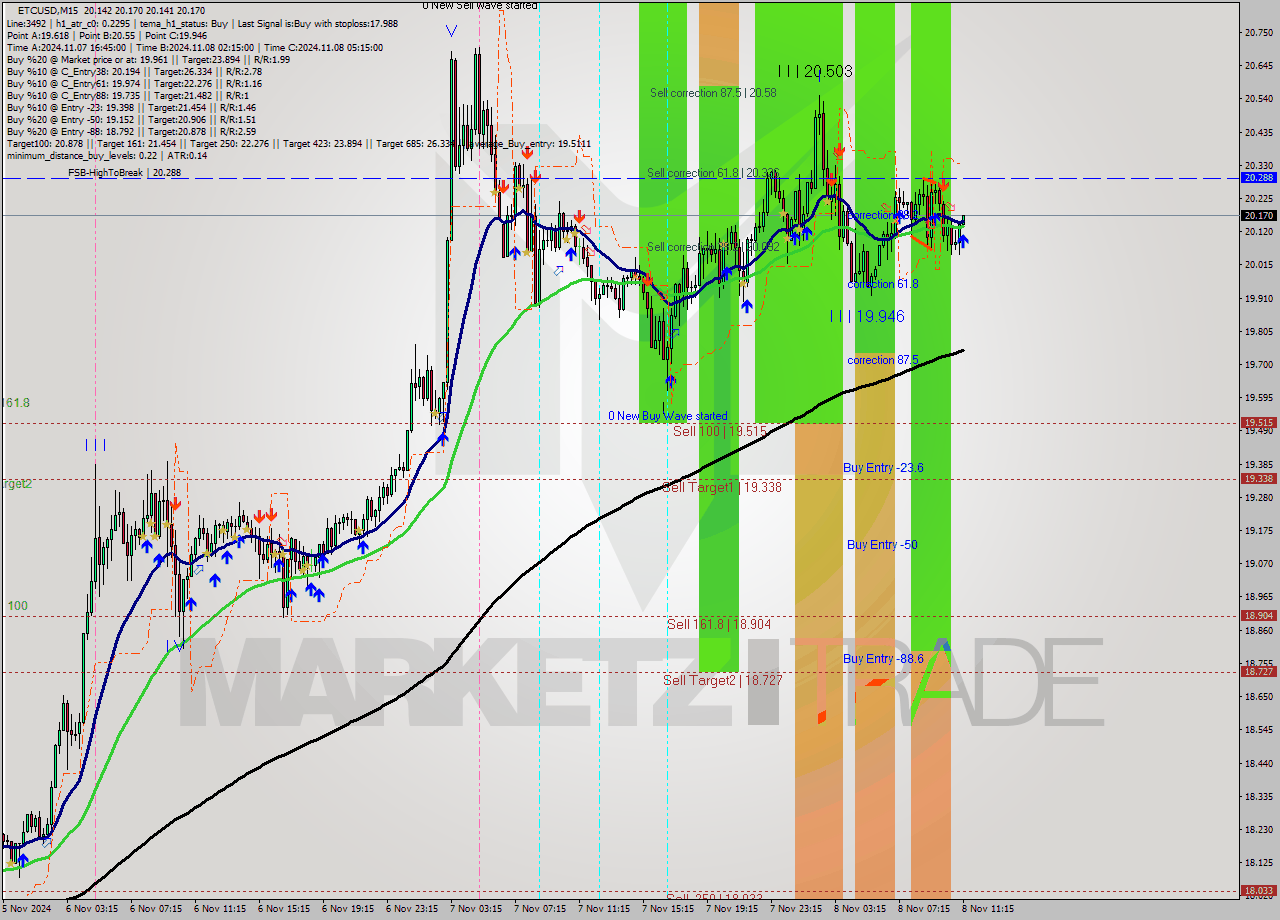Viewport: 1280px width, 920px height.
Task: Click '7 Nov 15:15' on time axis
Action: [x=668, y=909]
